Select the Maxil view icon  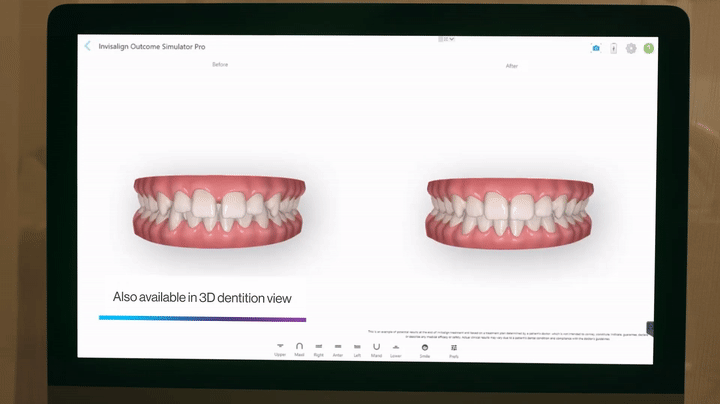click(x=299, y=347)
